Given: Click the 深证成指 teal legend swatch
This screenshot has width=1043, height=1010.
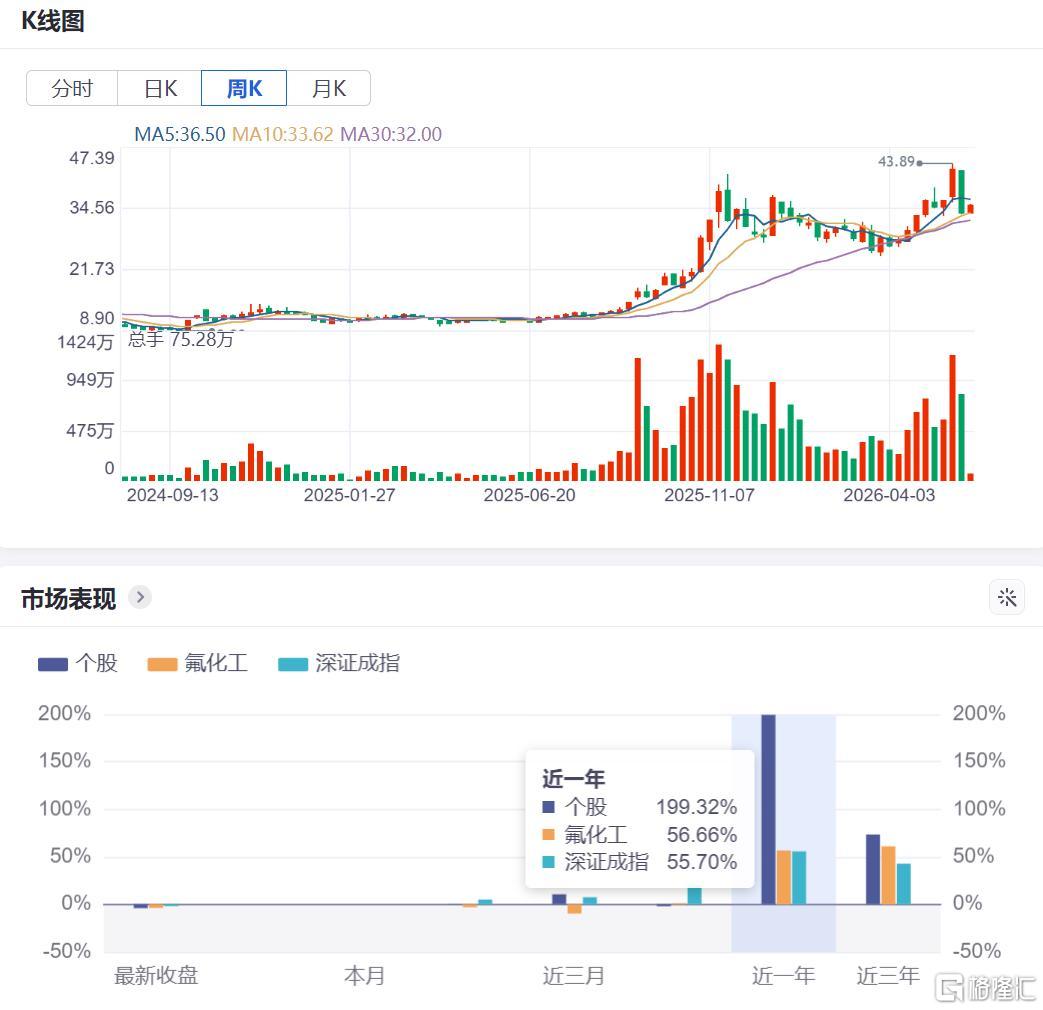Looking at the screenshot, I should point(293,665).
